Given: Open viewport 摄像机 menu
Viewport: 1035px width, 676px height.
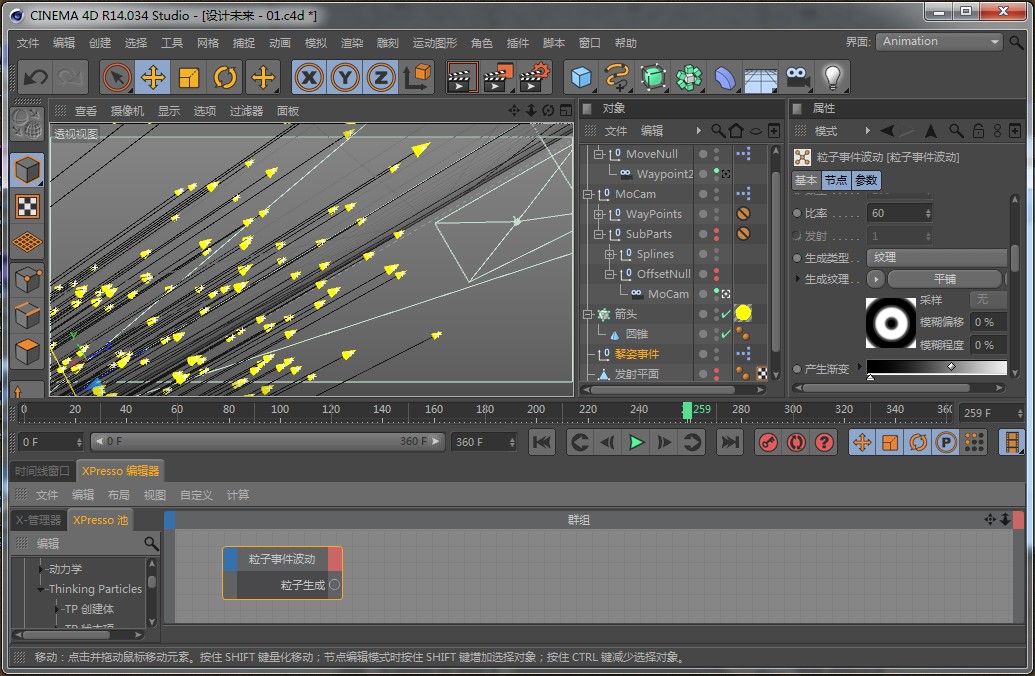Looking at the screenshot, I should pyautogui.click(x=127, y=111).
